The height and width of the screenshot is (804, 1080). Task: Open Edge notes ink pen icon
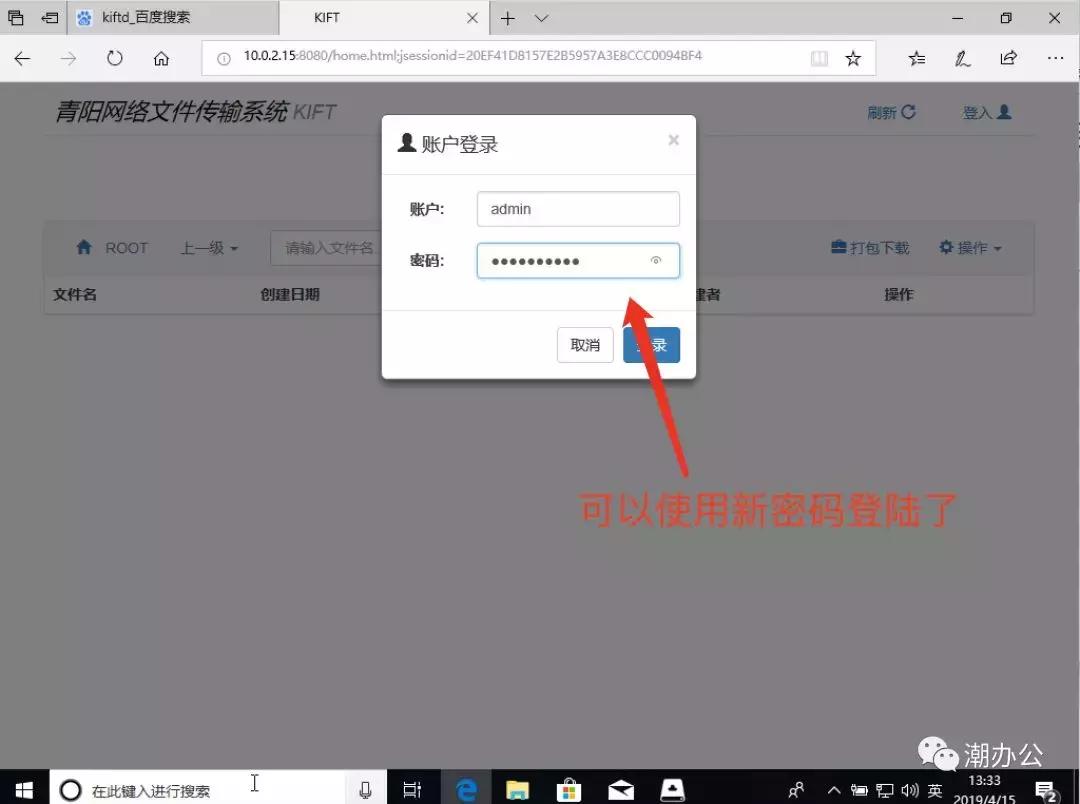(962, 58)
